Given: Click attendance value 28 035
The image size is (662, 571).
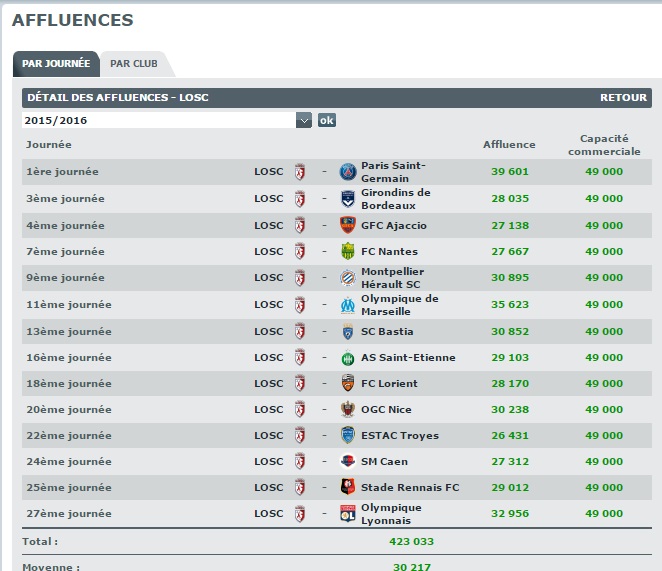Looking at the screenshot, I should pyautogui.click(x=510, y=198).
